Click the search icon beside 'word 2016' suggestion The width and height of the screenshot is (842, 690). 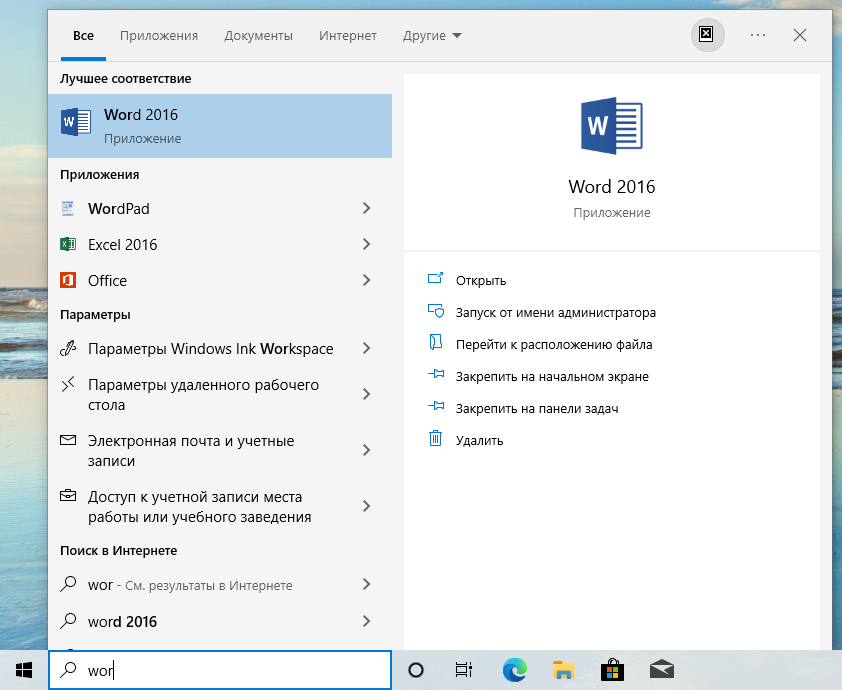(68, 621)
